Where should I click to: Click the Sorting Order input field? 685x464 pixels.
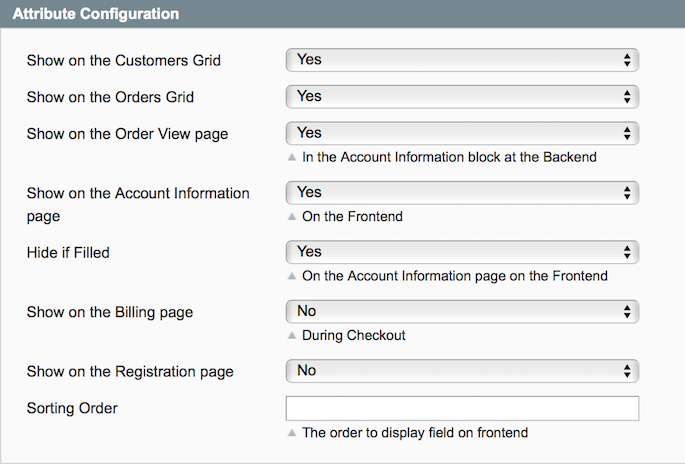[x=461, y=409]
